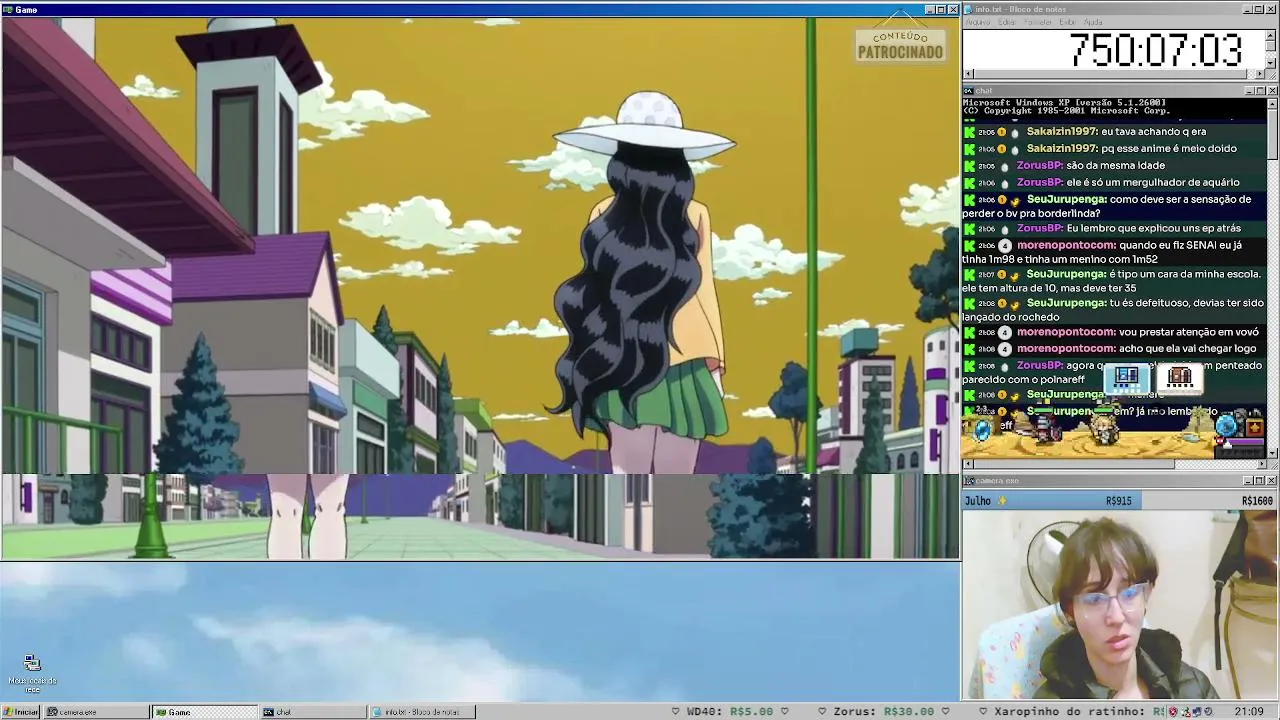
Task: Click morenopontocom's name on the 'quando eu fiz SENAI' message
Action: [1066, 246]
